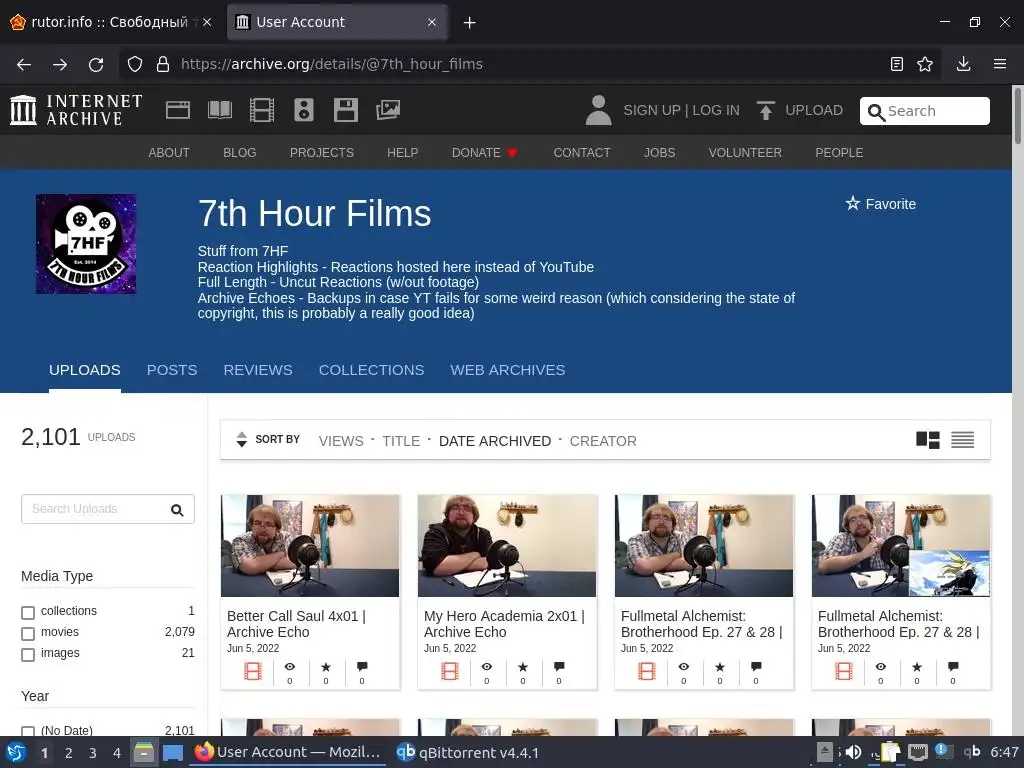Bookmark page with star icon
The width and height of the screenshot is (1024, 768).
coord(925,64)
